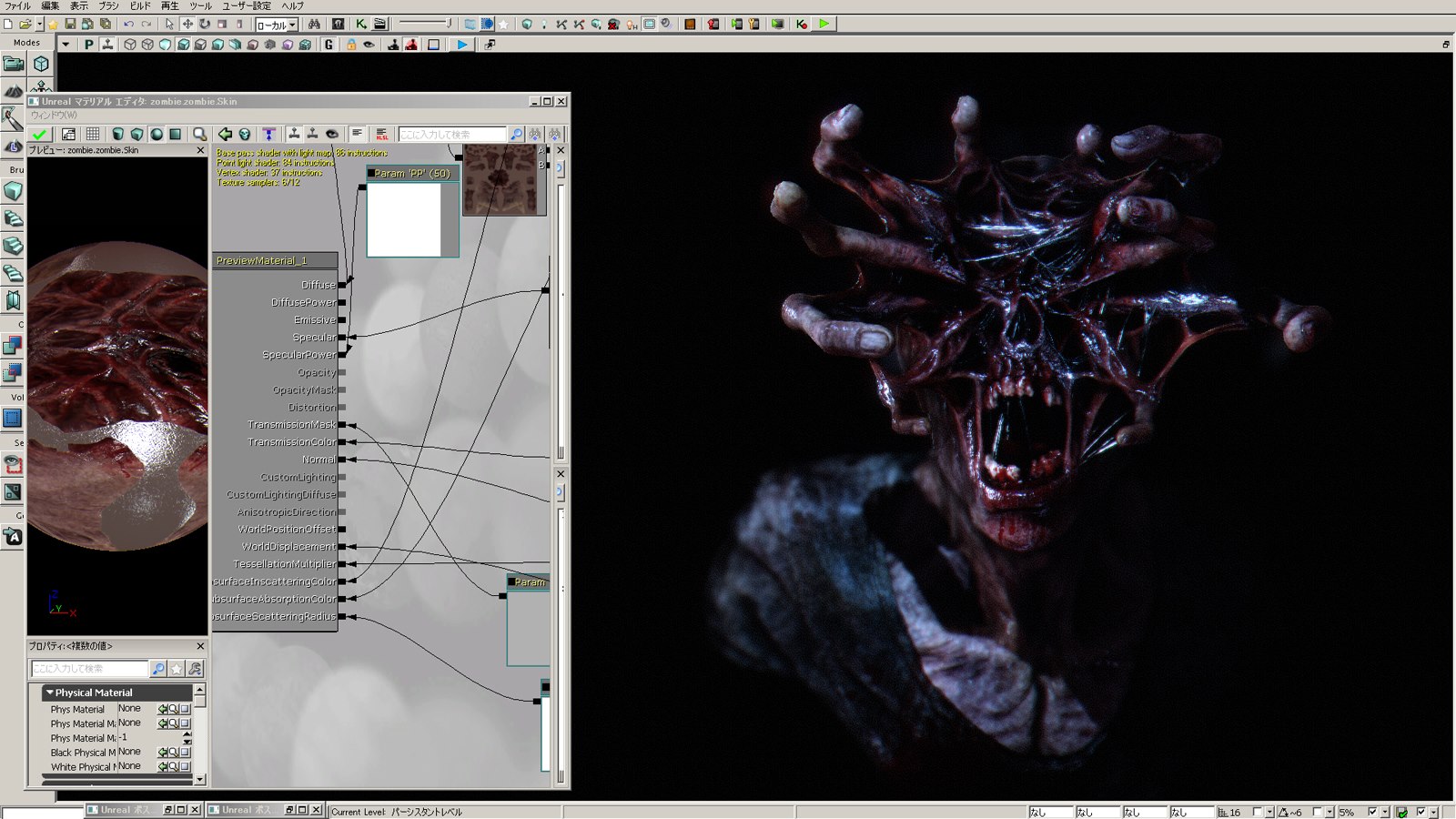Toggle the first checkbox in the status bar
Screen dimensions: 1456x819
[x=1258, y=812]
